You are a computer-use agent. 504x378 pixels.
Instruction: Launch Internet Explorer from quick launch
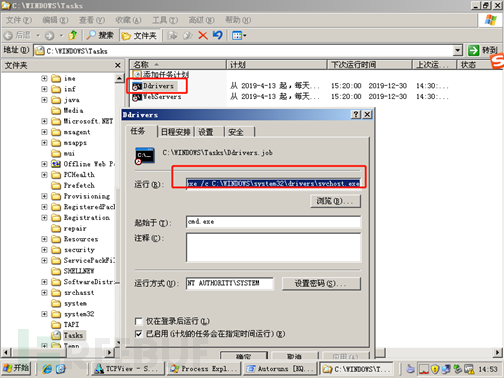(x=47, y=369)
